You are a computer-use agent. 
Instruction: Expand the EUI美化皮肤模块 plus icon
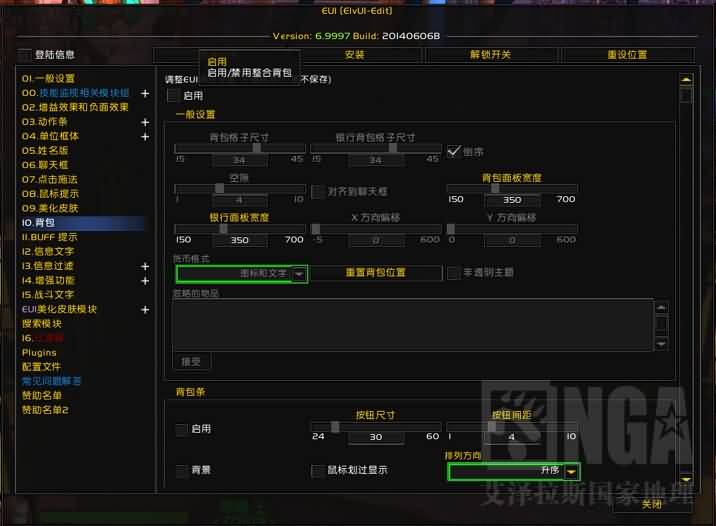[145, 310]
